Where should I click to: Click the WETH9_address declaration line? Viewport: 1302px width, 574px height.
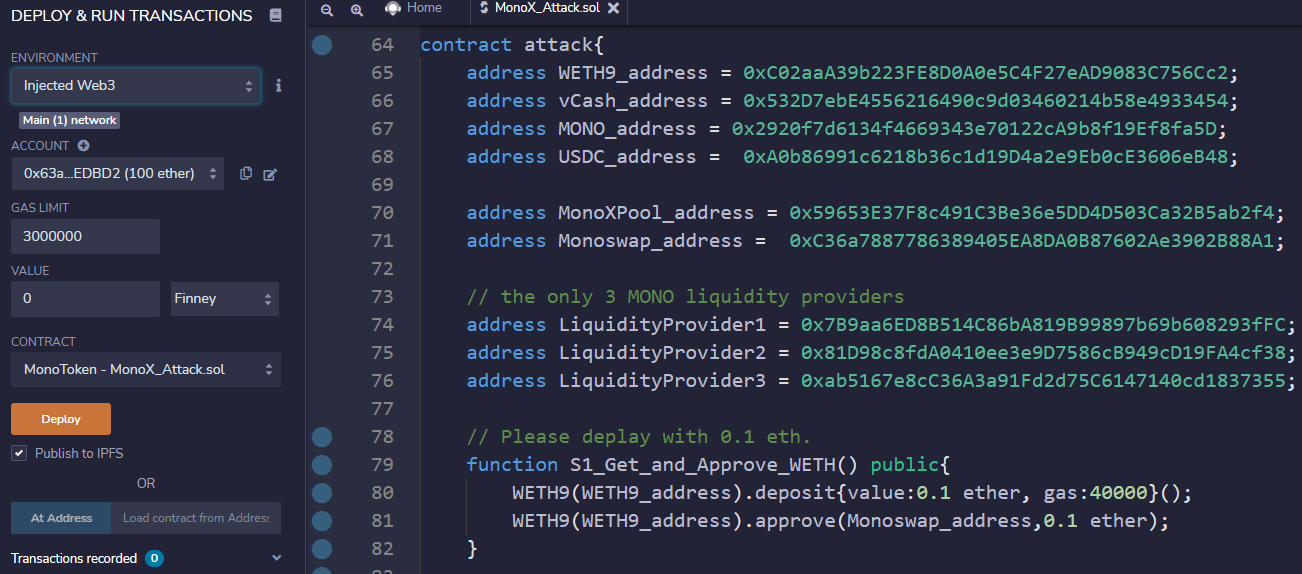coord(852,73)
